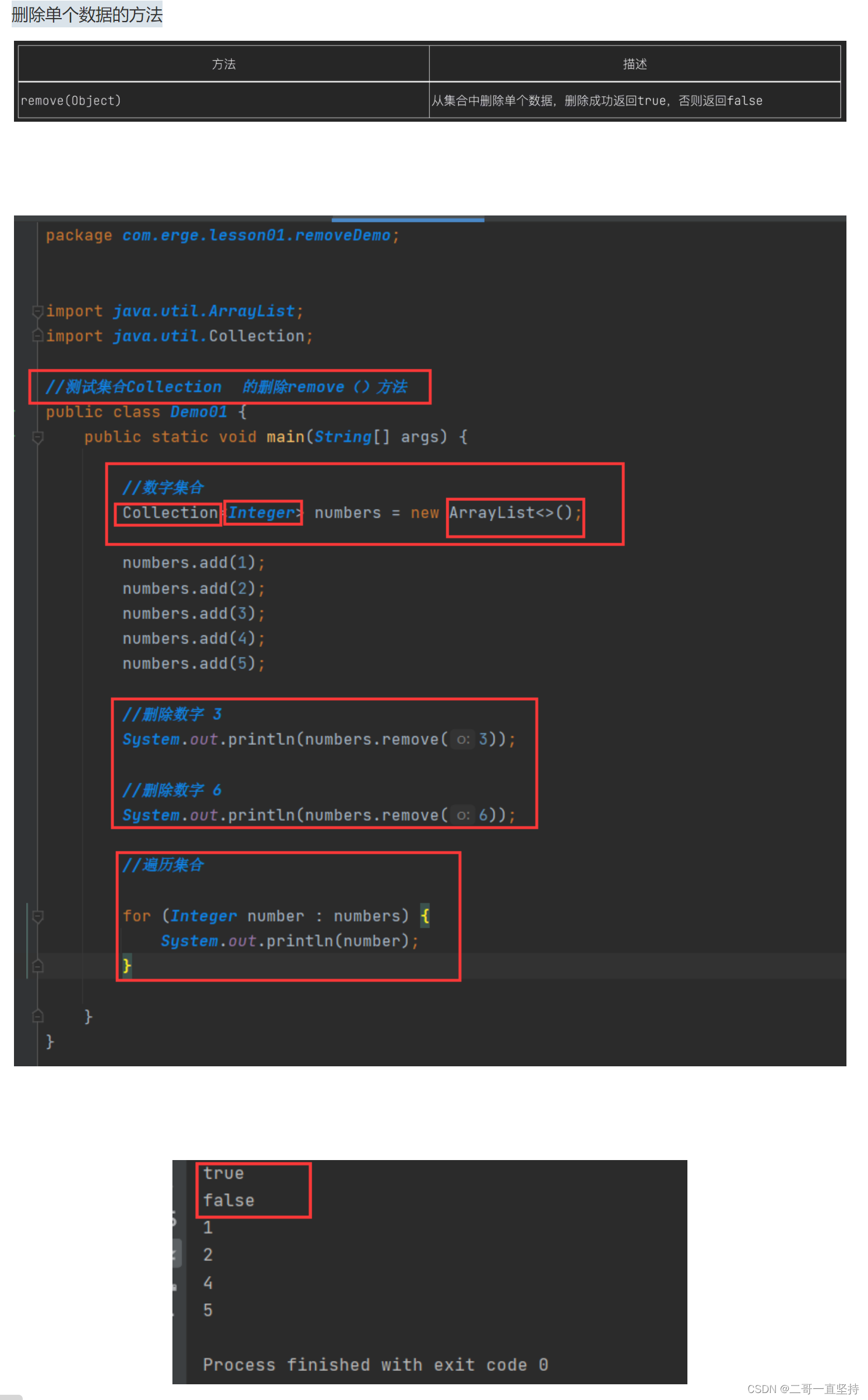Click the false console output line

228,1200
